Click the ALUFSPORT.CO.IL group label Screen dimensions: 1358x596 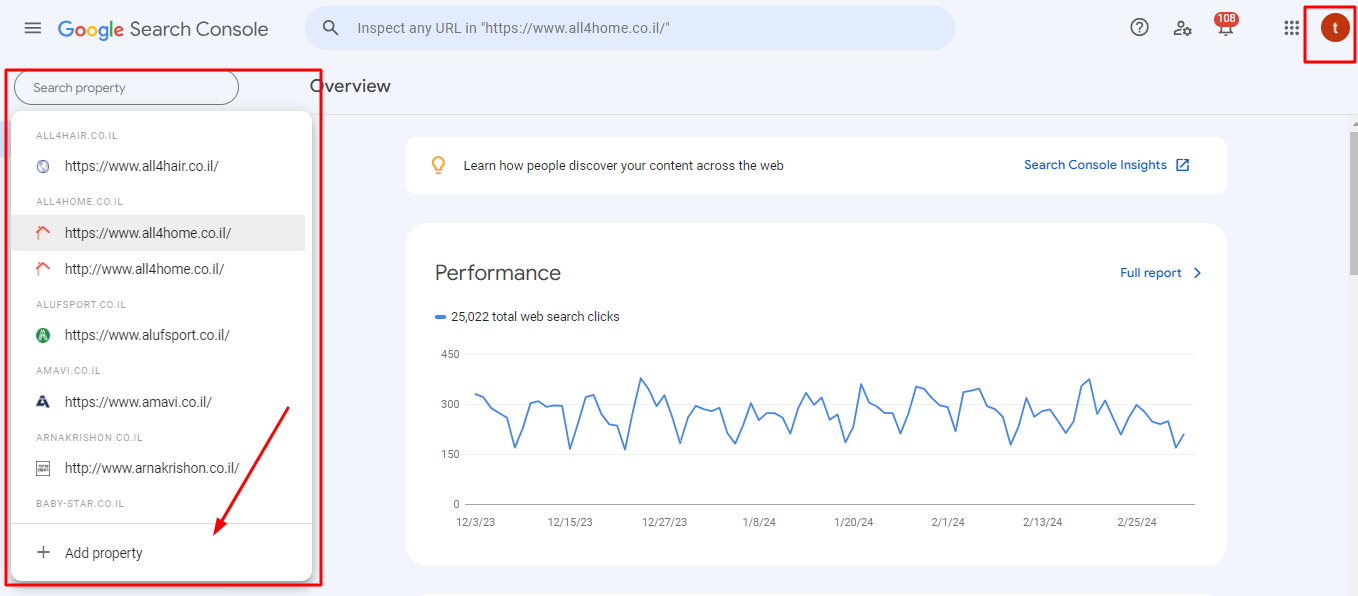pyautogui.click(x=81, y=304)
